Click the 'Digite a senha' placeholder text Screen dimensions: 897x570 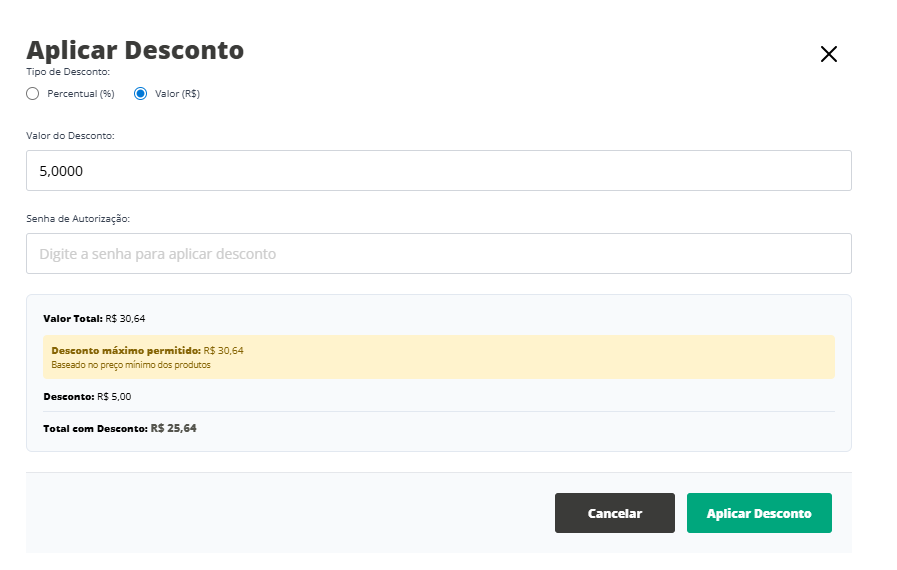[x=157, y=254]
